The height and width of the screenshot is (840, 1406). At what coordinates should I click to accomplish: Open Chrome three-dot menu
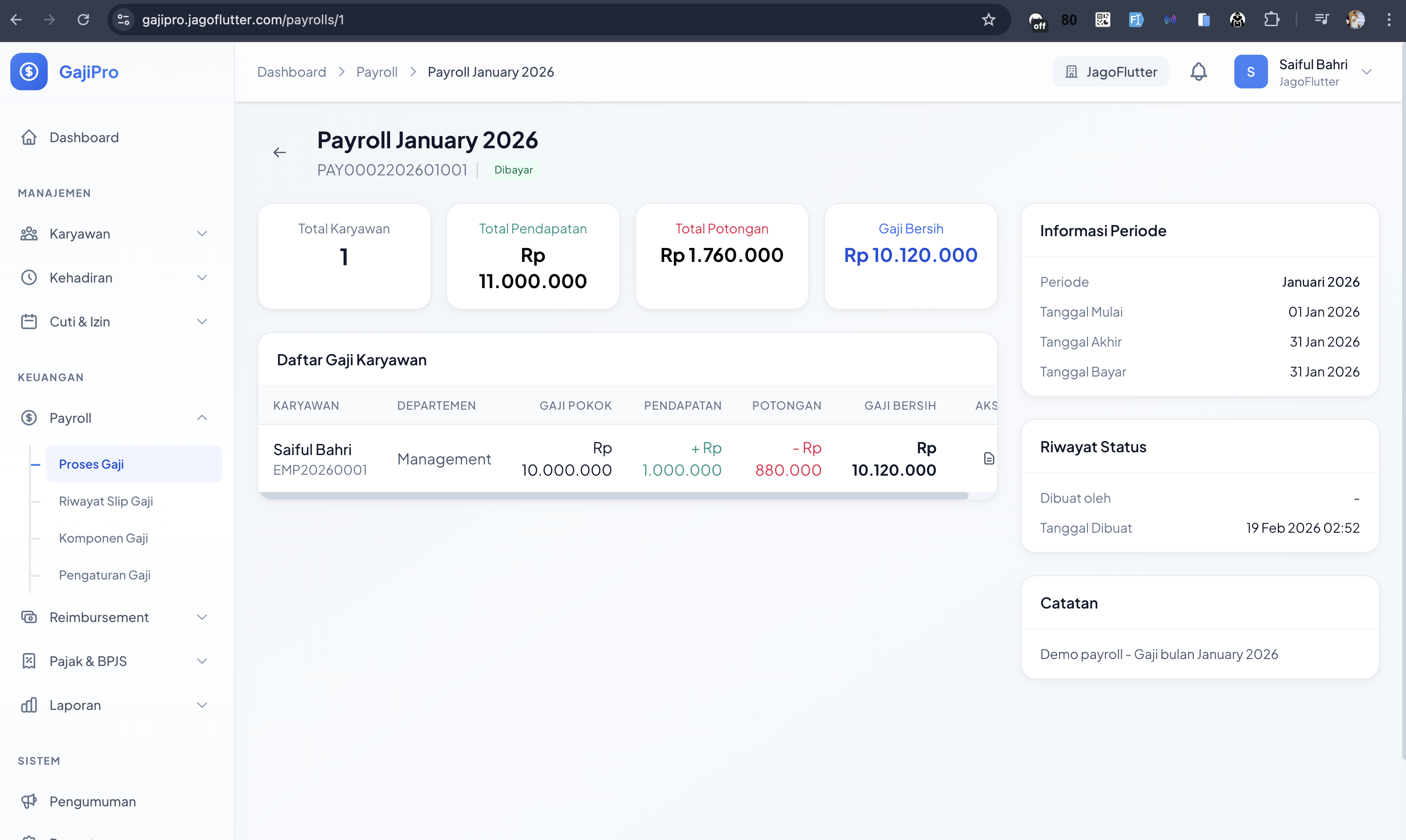pos(1388,20)
